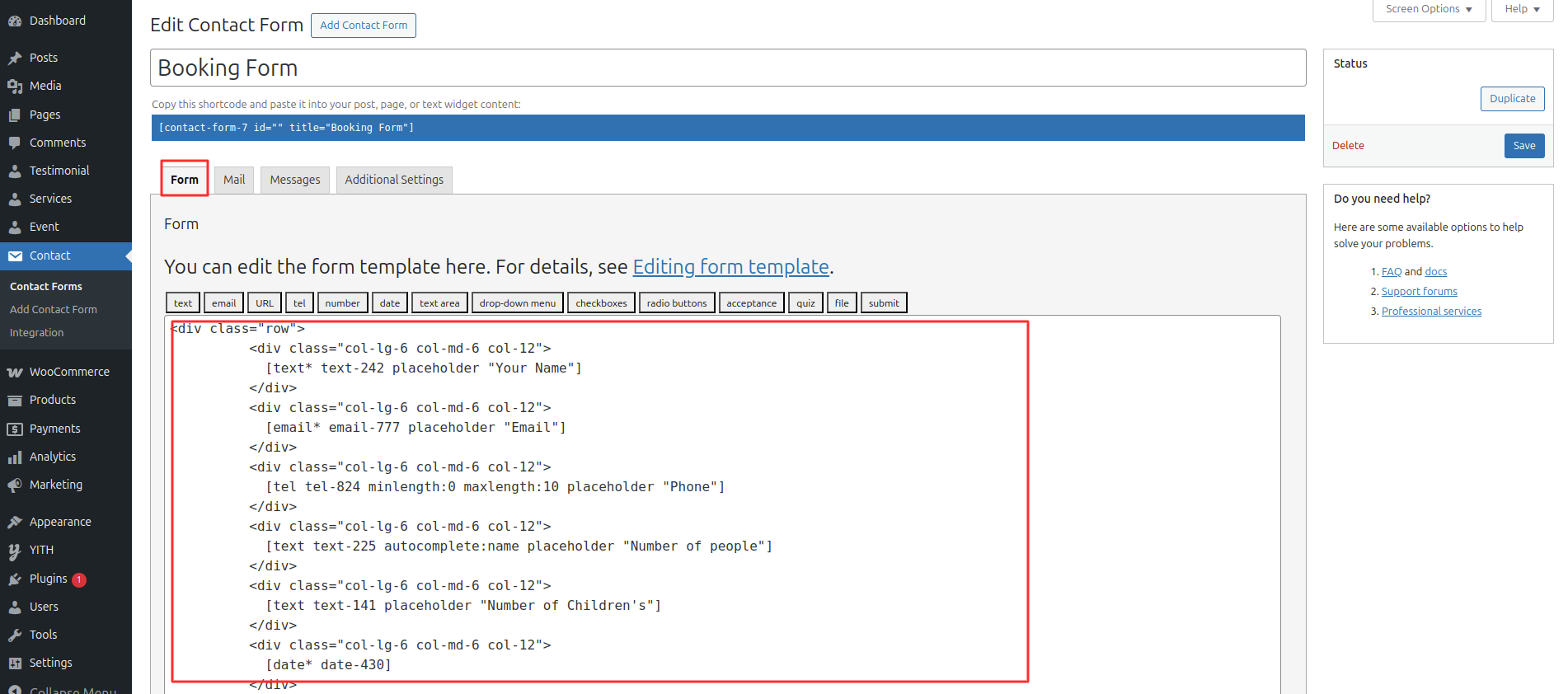Insert an acceptance checkbox tag
This screenshot has width=1568, height=694.
point(751,303)
